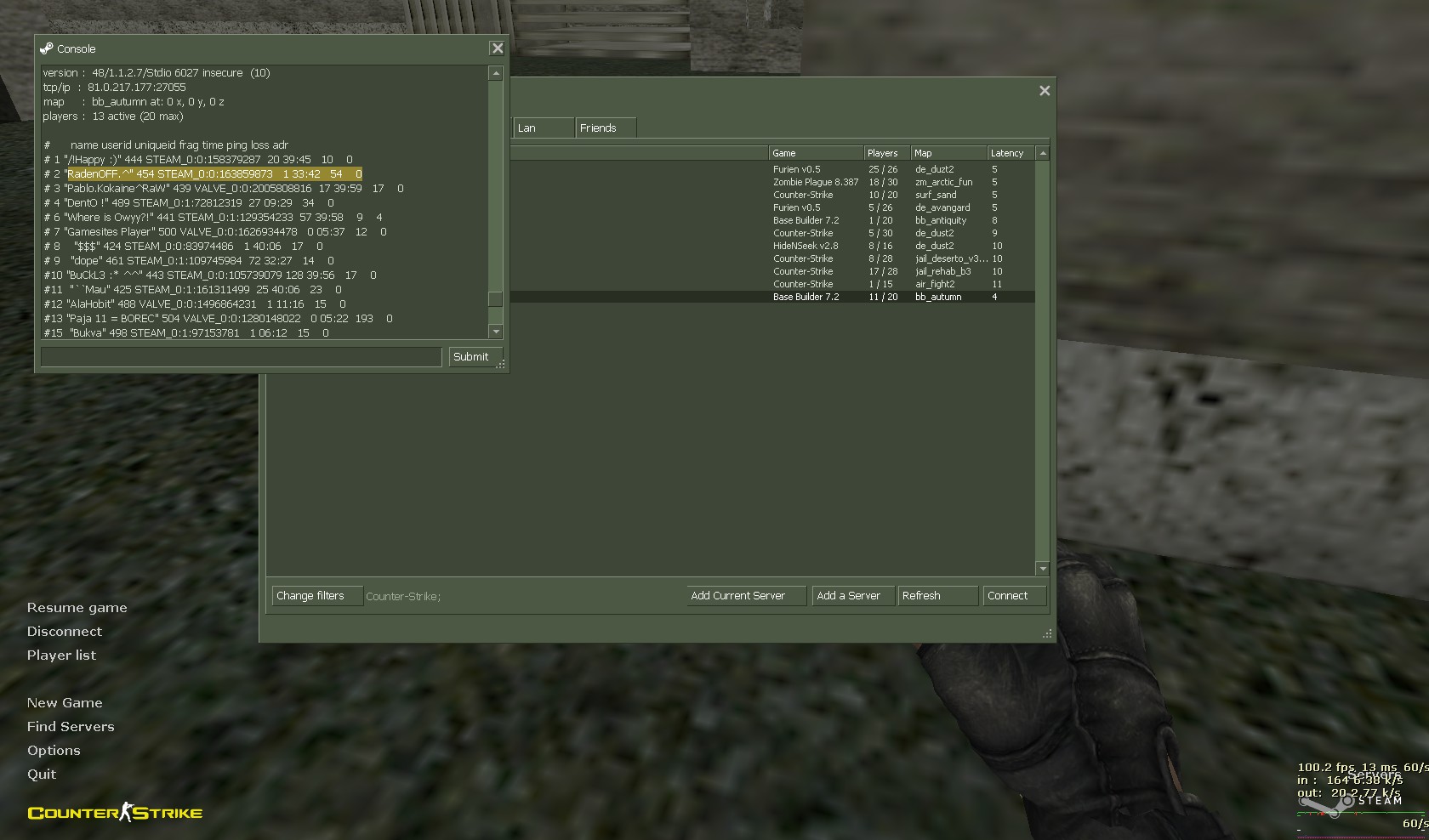Click the "Pablo.Kokaine^RaW" console line
Viewport: 1429px width, 840px height.
tap(224, 188)
